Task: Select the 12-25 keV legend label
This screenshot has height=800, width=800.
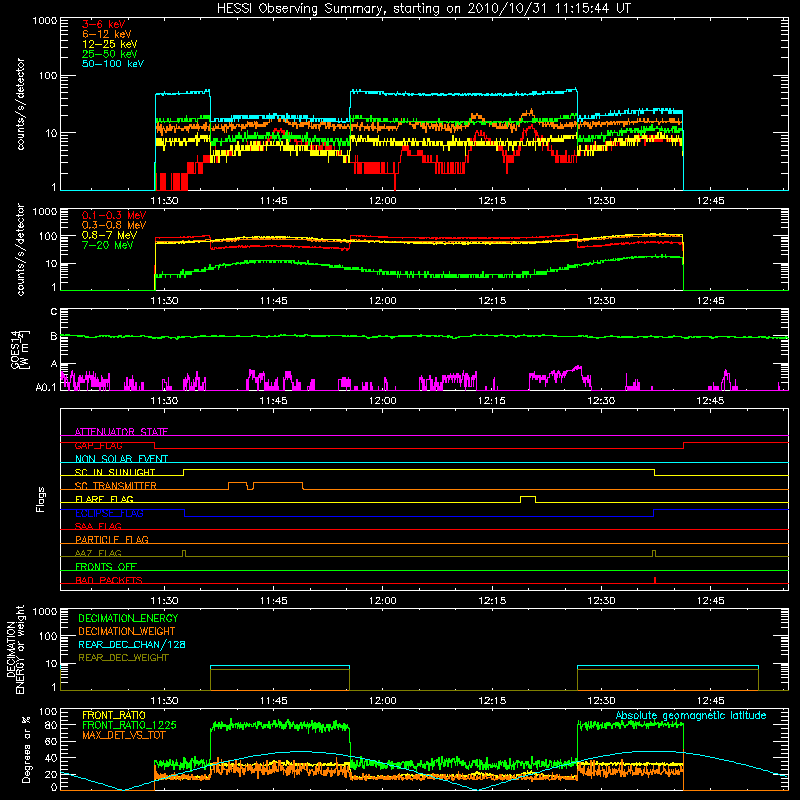Action: (110, 44)
